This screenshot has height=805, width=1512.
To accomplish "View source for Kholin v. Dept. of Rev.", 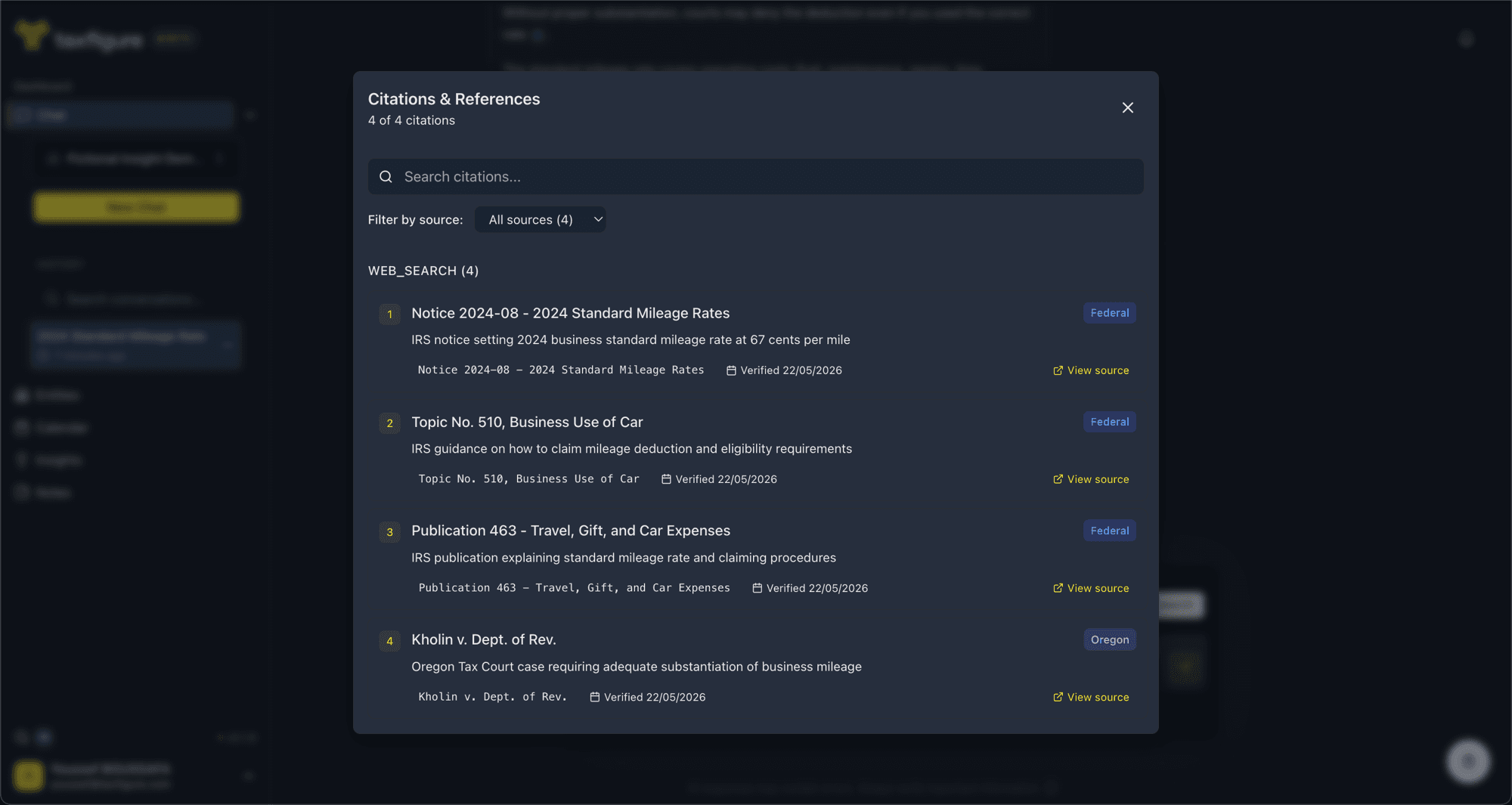I will pyautogui.click(x=1091, y=697).
